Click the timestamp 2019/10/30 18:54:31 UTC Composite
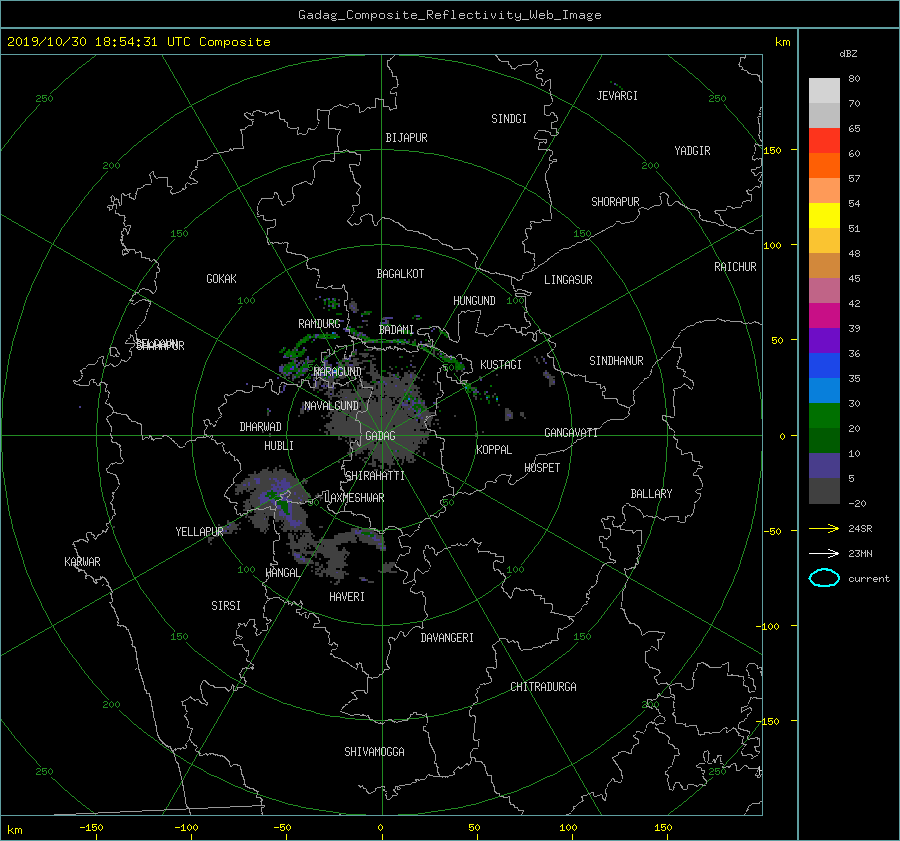Viewport: 900px width, 841px height. click(138, 42)
